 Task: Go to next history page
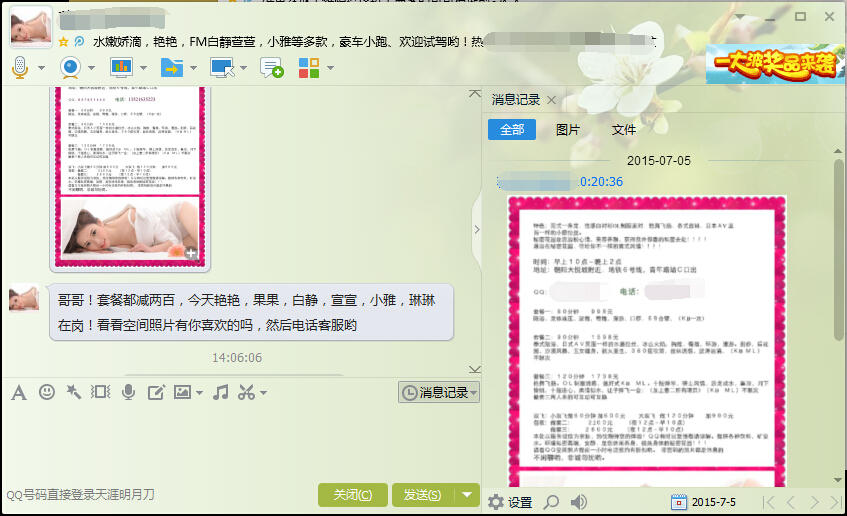814,502
